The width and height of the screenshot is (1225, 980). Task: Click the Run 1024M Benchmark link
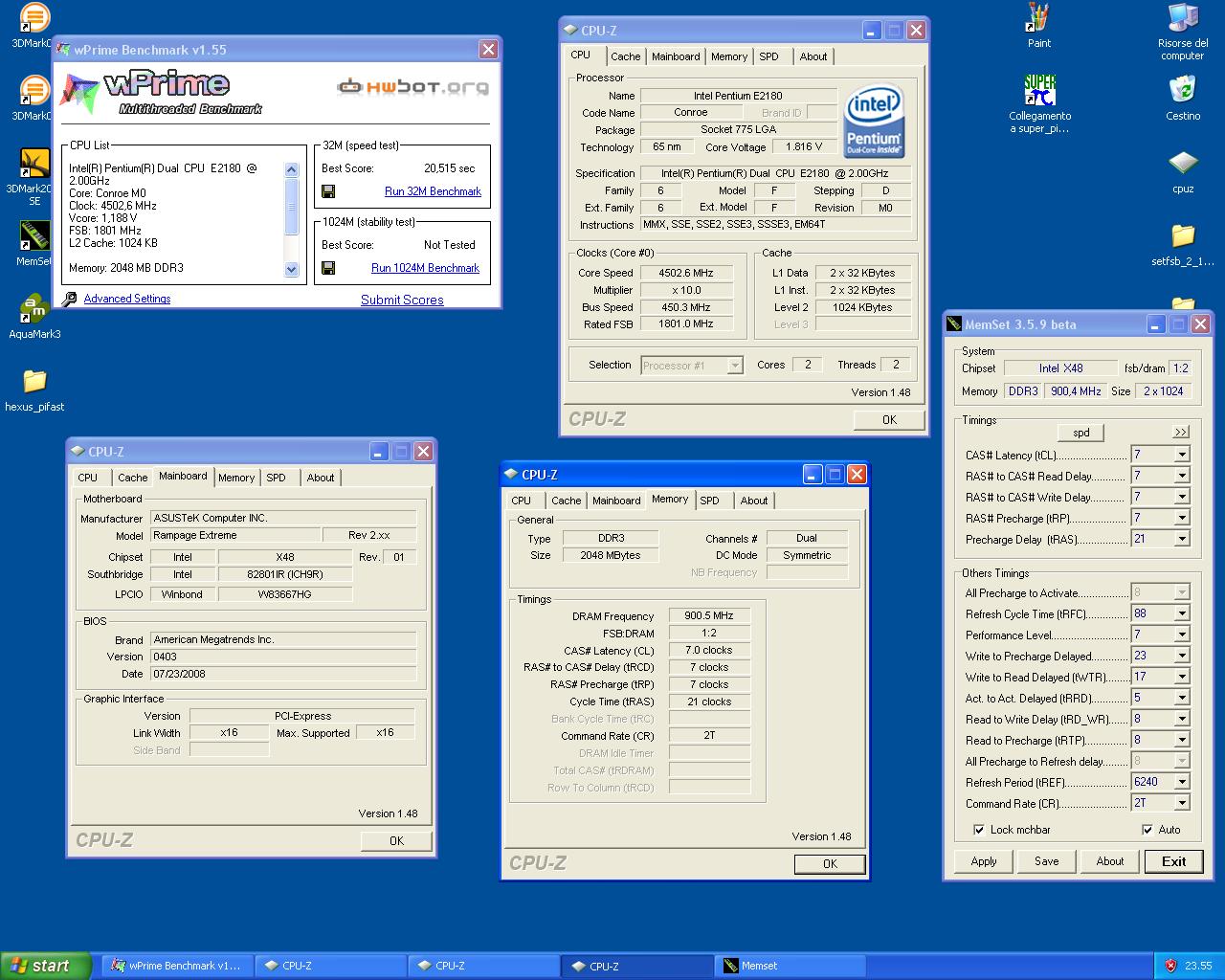click(x=425, y=268)
